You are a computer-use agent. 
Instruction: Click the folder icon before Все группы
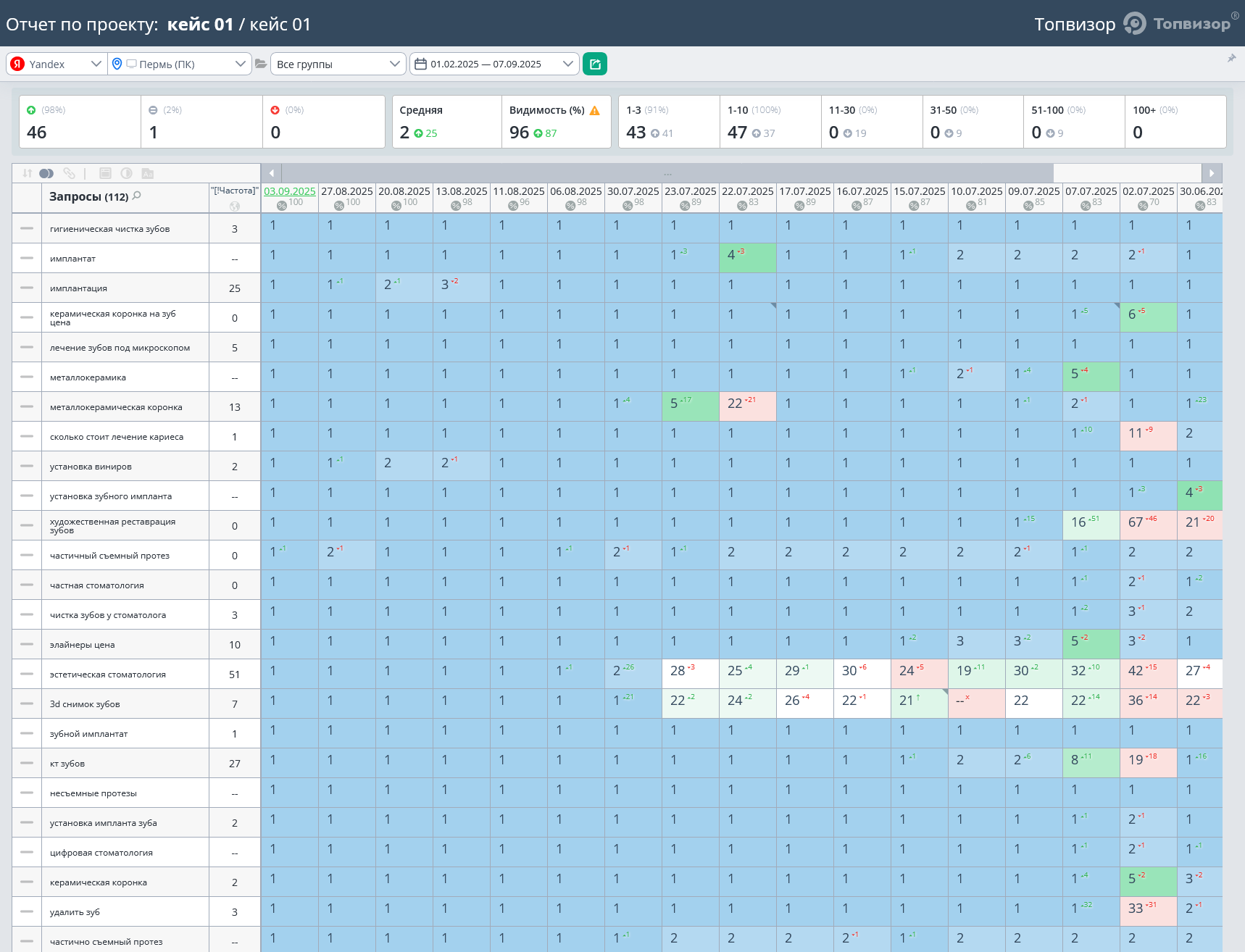[261, 64]
